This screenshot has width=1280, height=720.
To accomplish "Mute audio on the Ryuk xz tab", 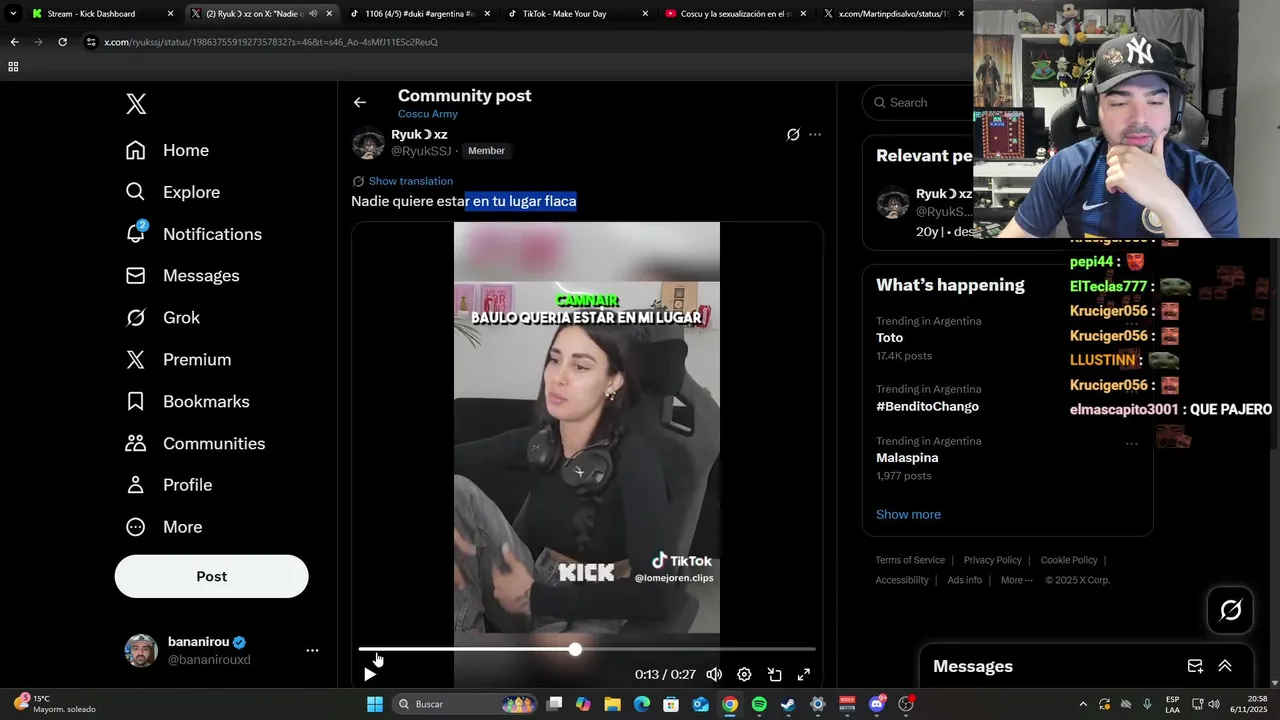I will [313, 14].
